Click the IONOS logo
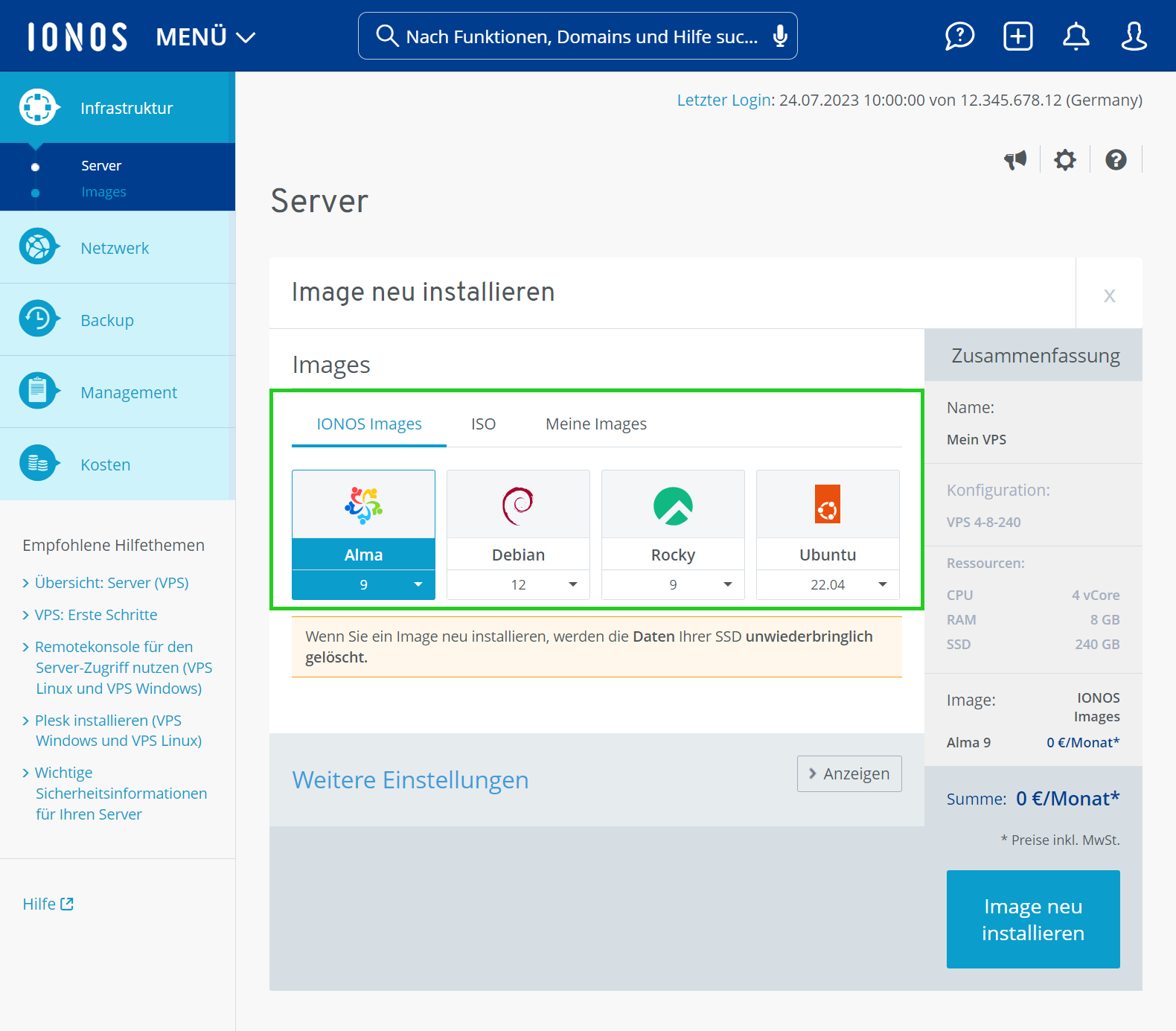The height and width of the screenshot is (1031, 1176). click(77, 36)
